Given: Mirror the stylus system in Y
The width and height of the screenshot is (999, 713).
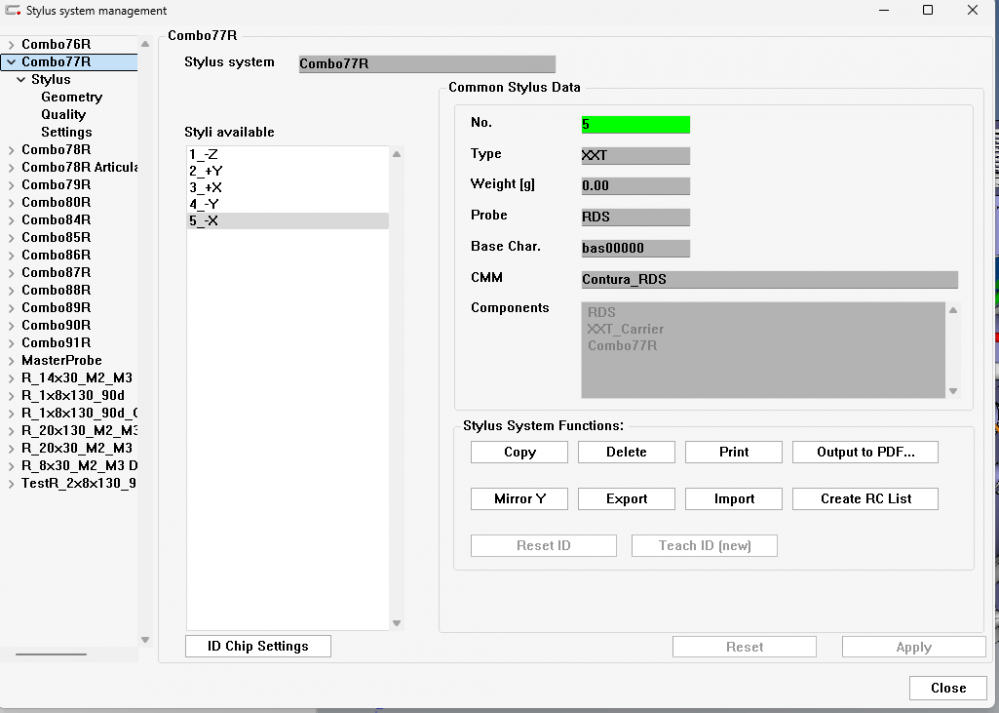Looking at the screenshot, I should [518, 498].
